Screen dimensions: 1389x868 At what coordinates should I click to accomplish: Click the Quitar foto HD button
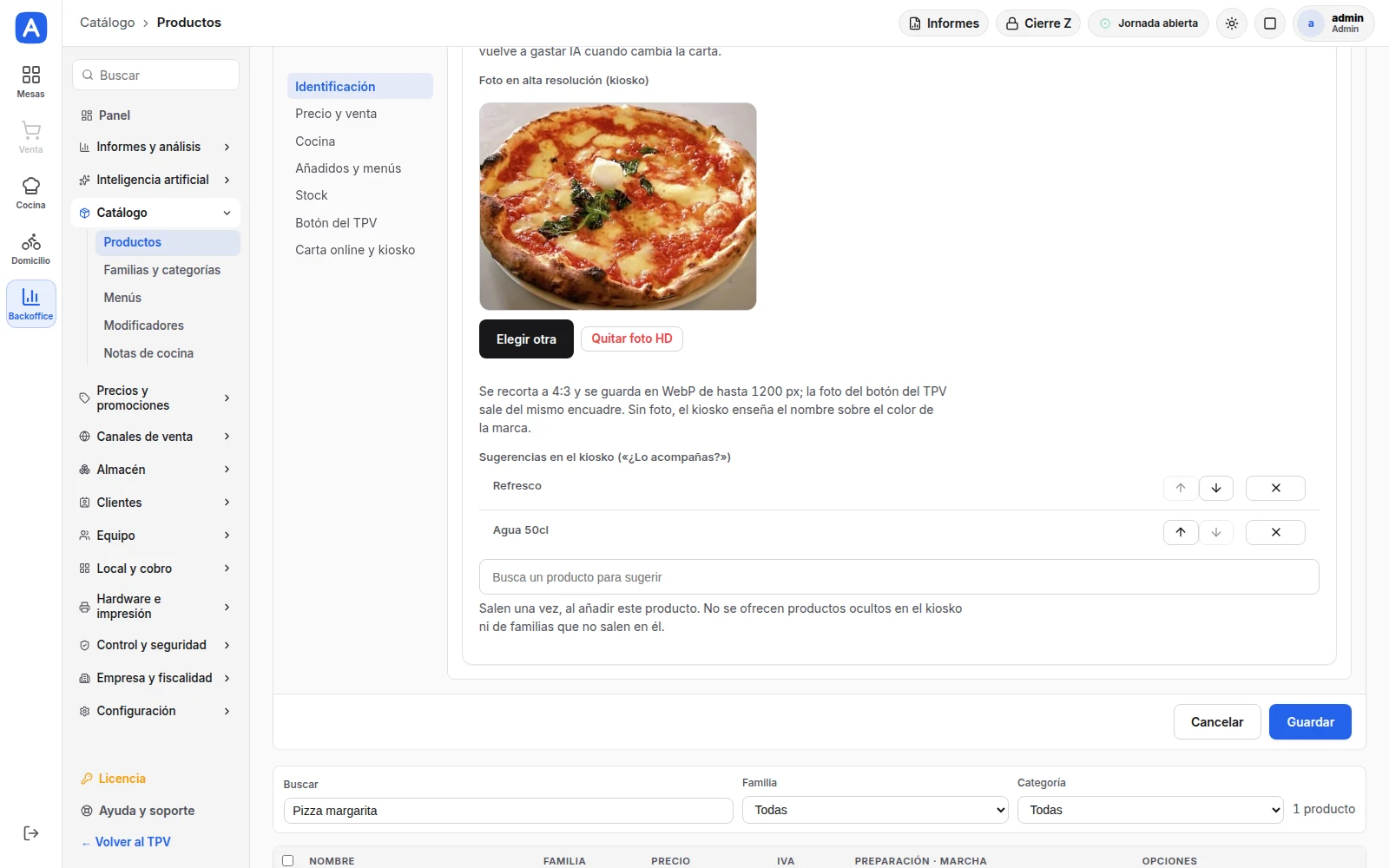pos(632,339)
